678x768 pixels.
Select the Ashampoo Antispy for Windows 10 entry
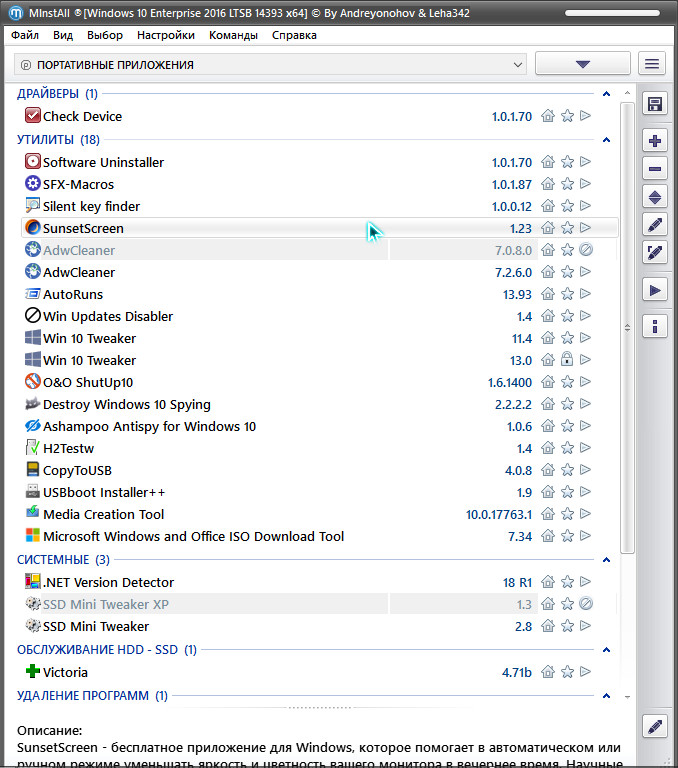[320, 426]
